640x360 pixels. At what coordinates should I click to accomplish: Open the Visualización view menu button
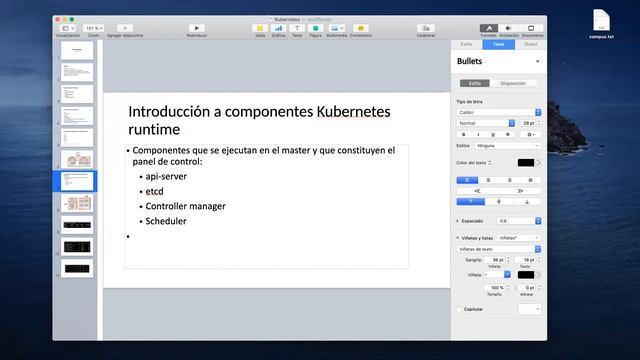point(68,28)
